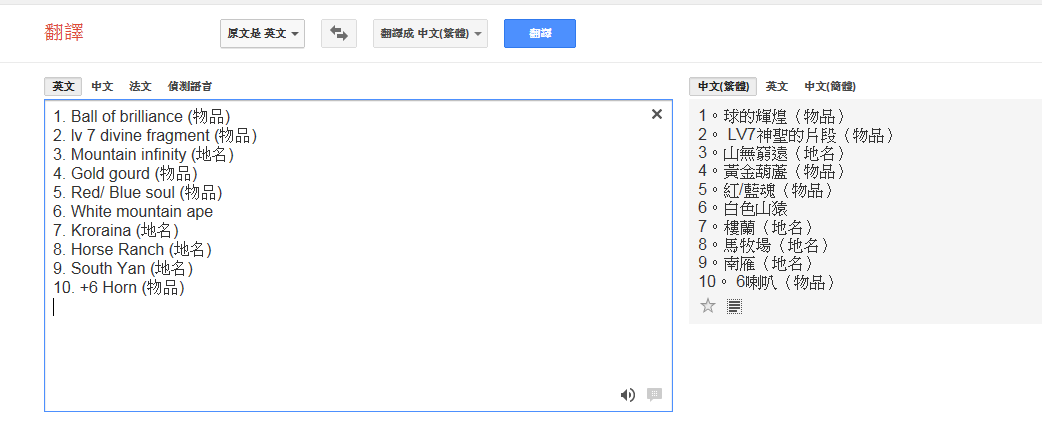This screenshot has height=438, width=1042.
Task: Listen to the English source text
Action: pos(627,395)
